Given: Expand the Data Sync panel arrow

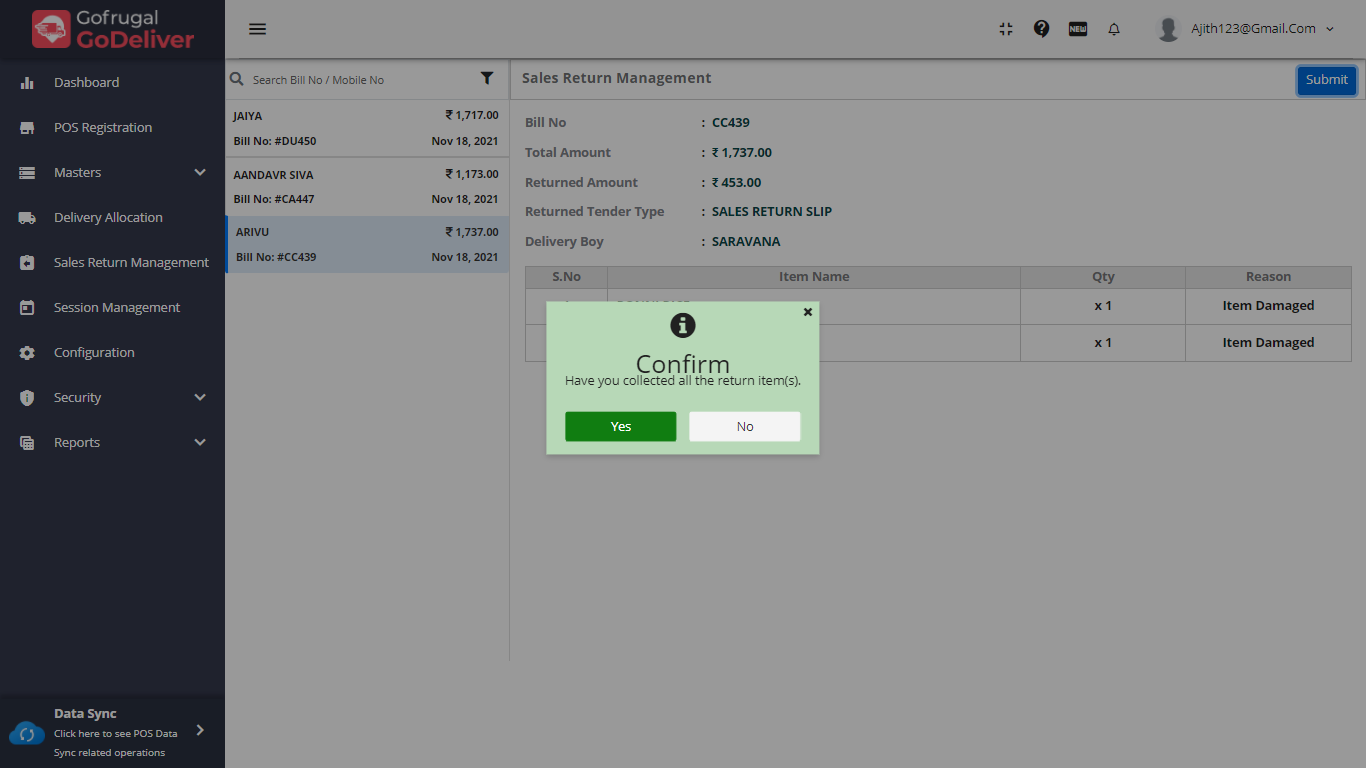Looking at the screenshot, I should 200,730.
